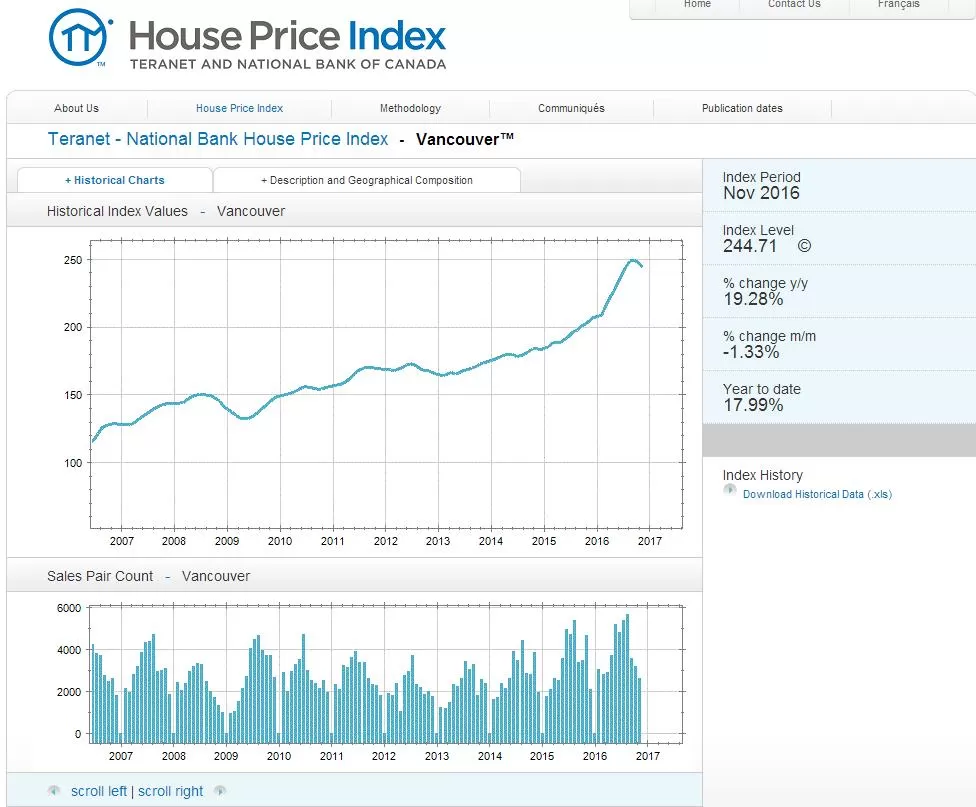Screen dimensions: 976x807
Task: Click the 2016 peak on index chart
Action: coord(632,260)
